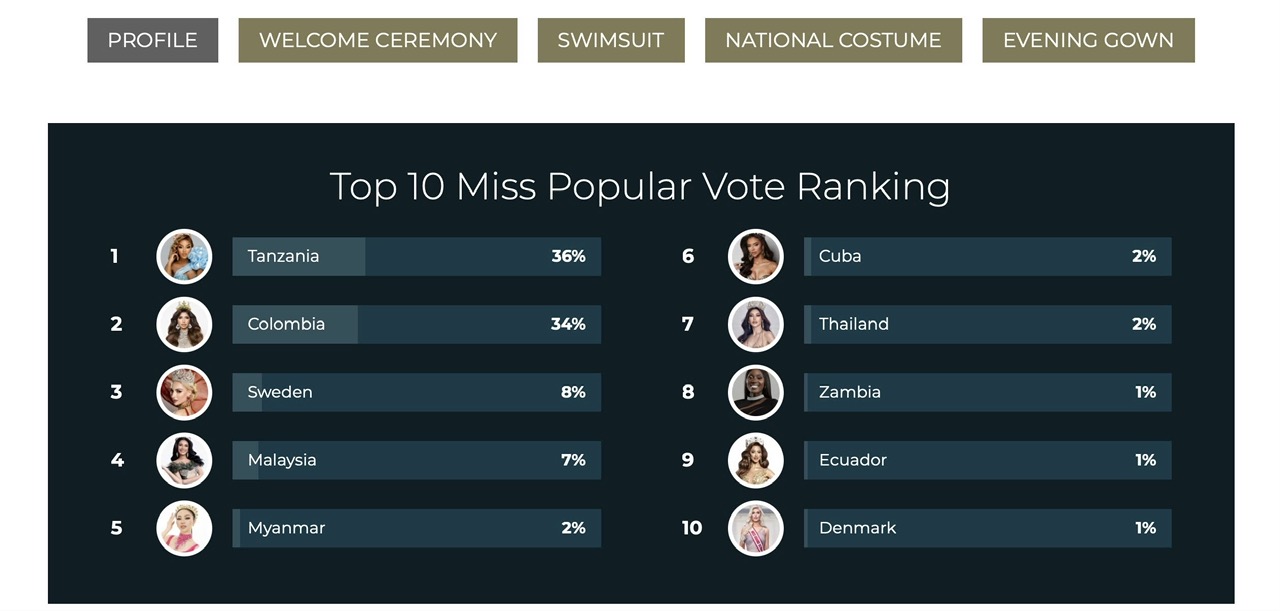The height and width of the screenshot is (611, 1280).
Task: Select the Swimsuit tab
Action: [610, 41]
